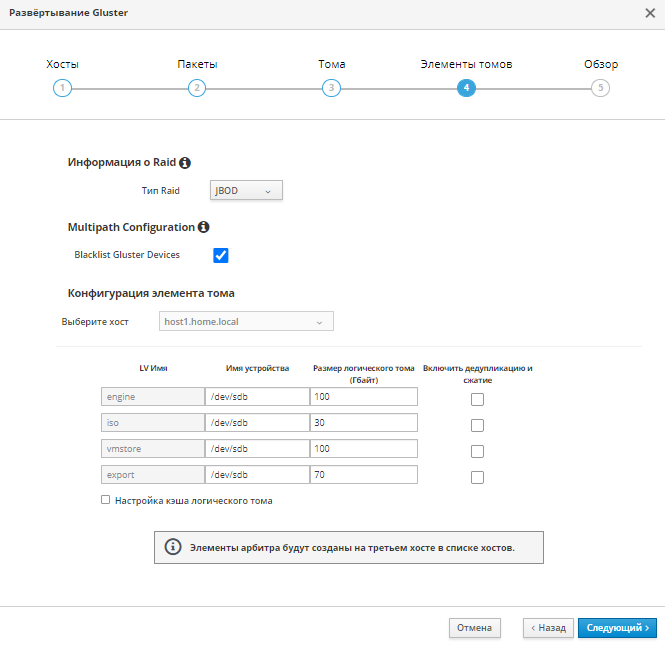Click wizard step 4 circle Элементы томов

[466, 88]
